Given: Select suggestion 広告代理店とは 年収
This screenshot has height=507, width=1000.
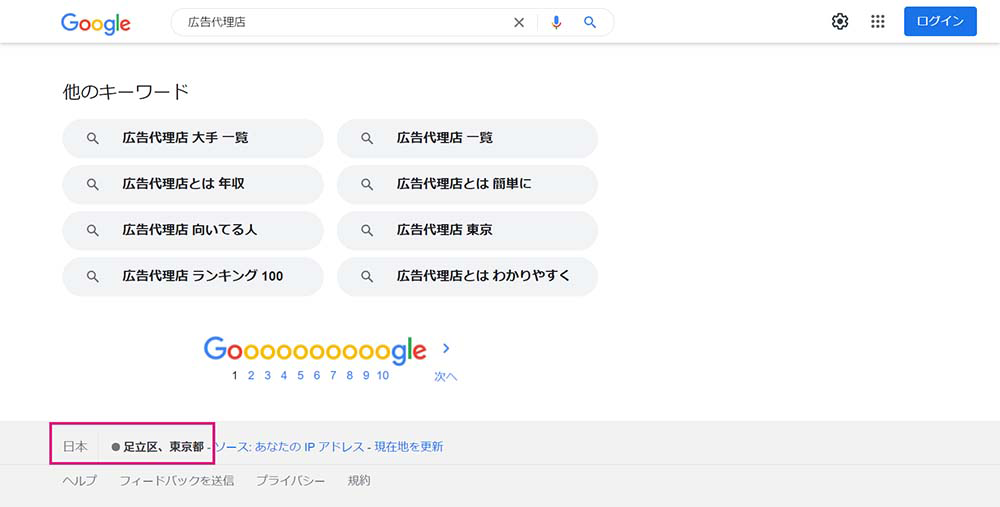Looking at the screenshot, I should click(x=193, y=184).
